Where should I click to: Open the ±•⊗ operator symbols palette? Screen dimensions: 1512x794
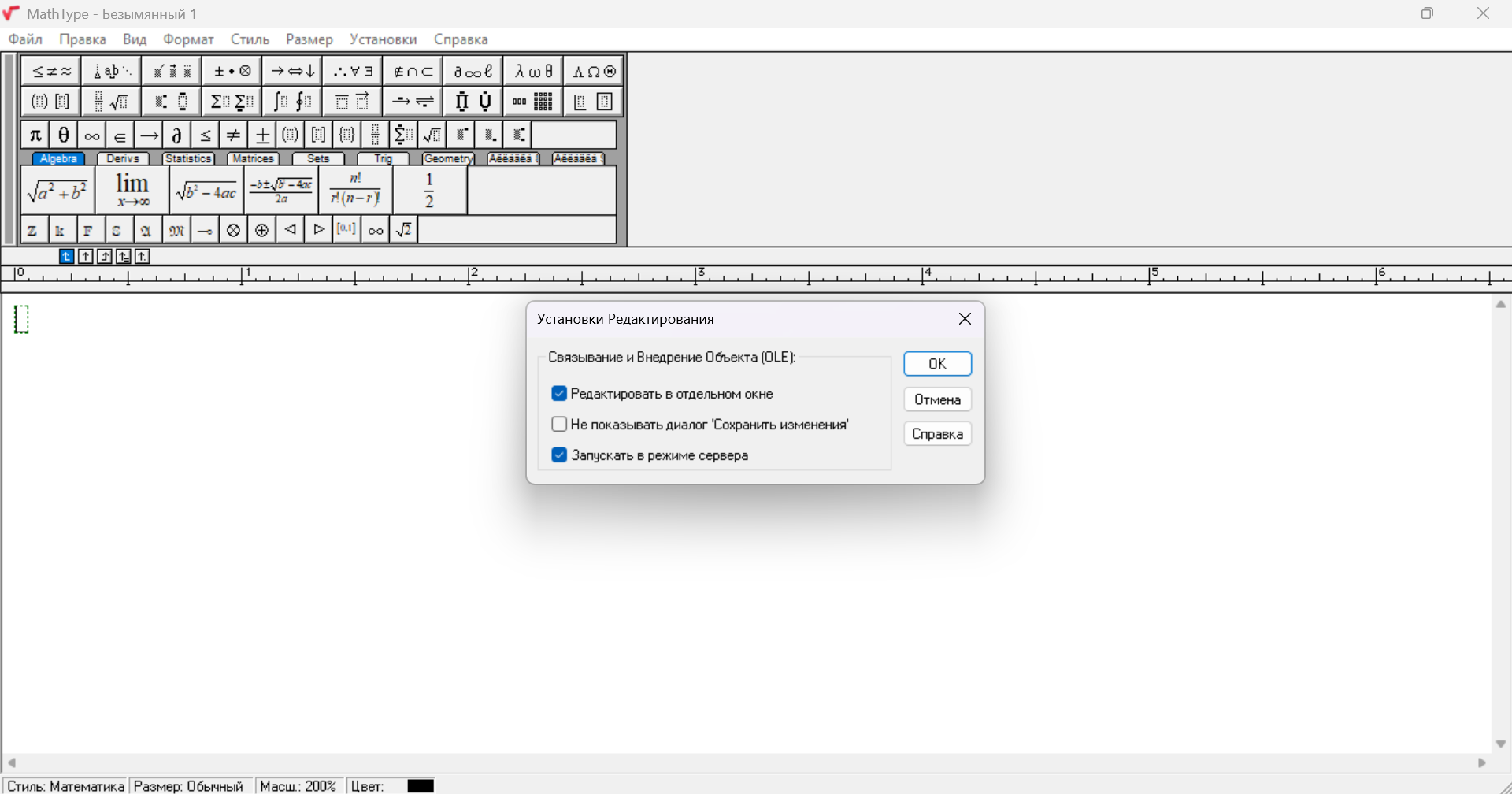tap(232, 72)
